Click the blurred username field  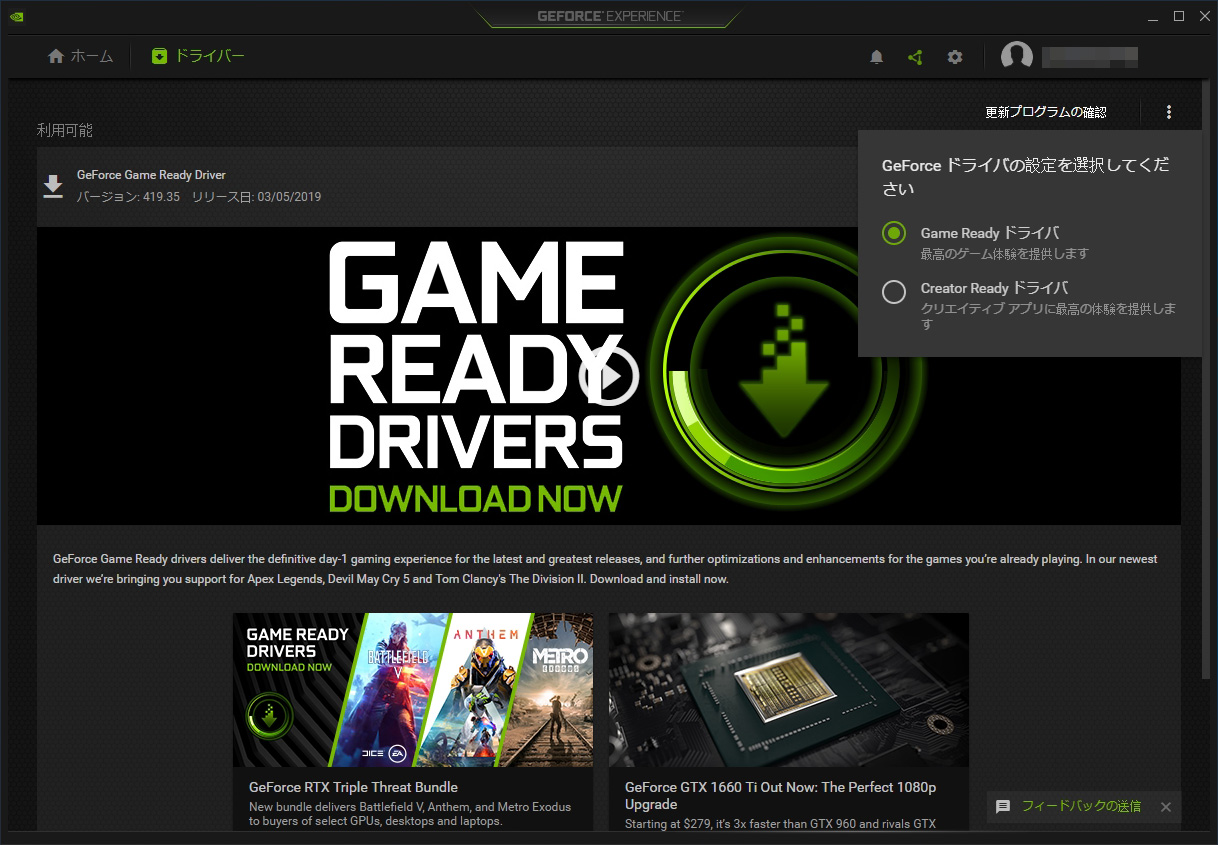[x=1090, y=57]
